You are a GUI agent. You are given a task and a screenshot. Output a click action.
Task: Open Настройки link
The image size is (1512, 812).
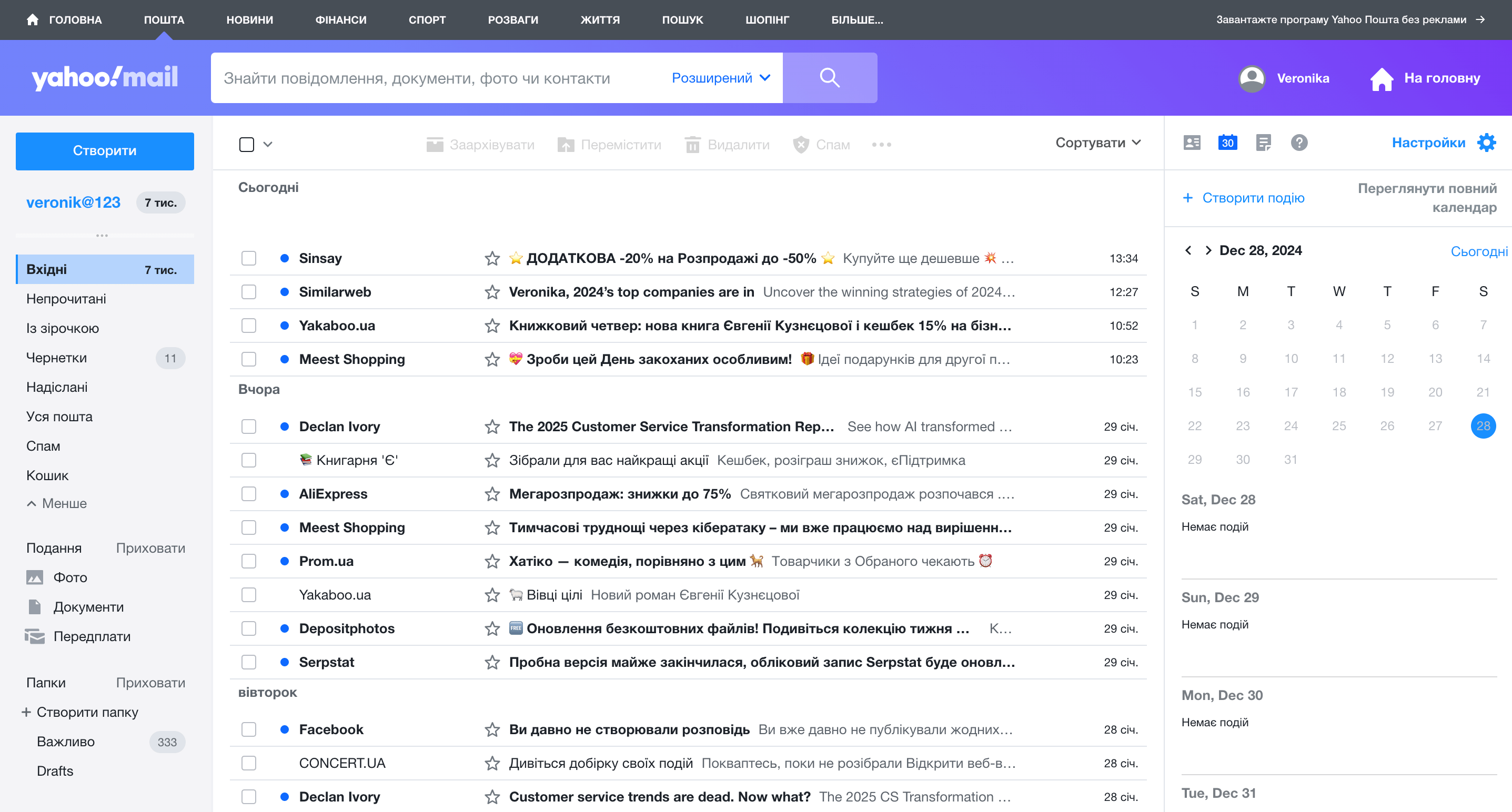[x=1428, y=143]
